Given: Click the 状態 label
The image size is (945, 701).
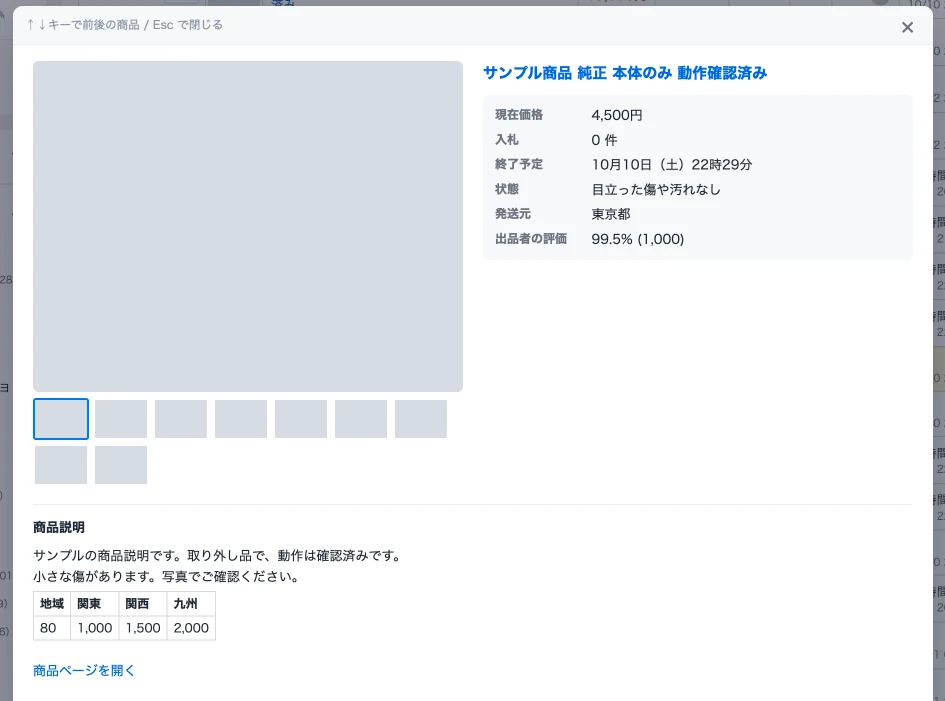Looking at the screenshot, I should click(x=507, y=189).
